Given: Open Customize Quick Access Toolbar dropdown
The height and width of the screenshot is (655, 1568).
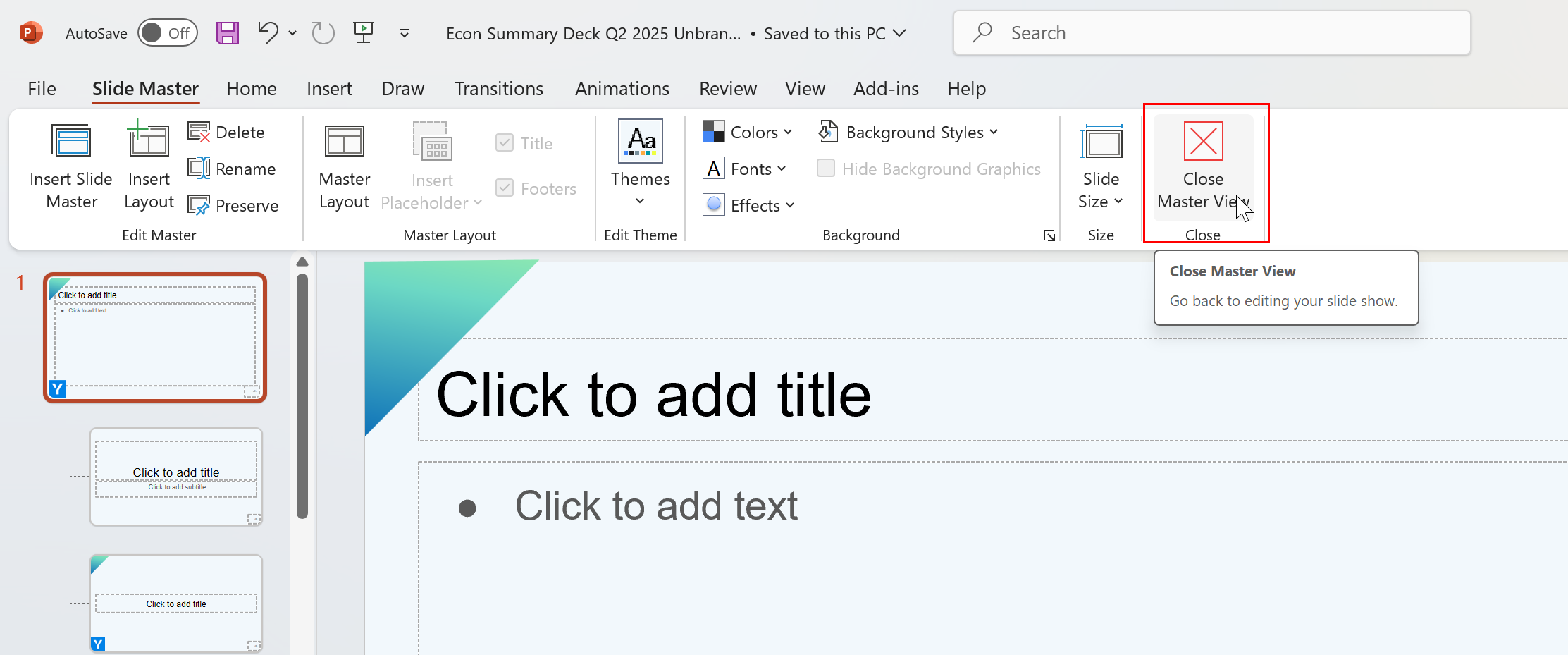Looking at the screenshot, I should pos(405,33).
